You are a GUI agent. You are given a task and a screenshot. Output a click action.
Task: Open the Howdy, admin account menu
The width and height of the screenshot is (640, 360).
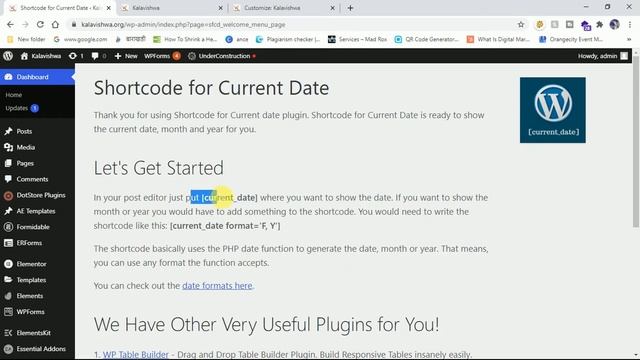603,56
